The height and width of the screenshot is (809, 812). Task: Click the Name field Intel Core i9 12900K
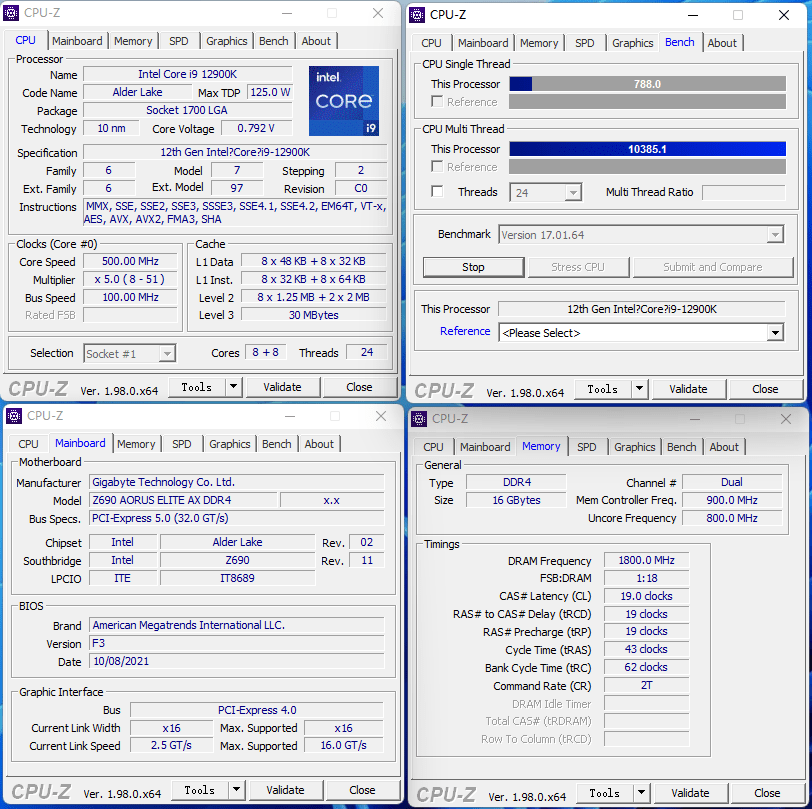(x=187, y=74)
